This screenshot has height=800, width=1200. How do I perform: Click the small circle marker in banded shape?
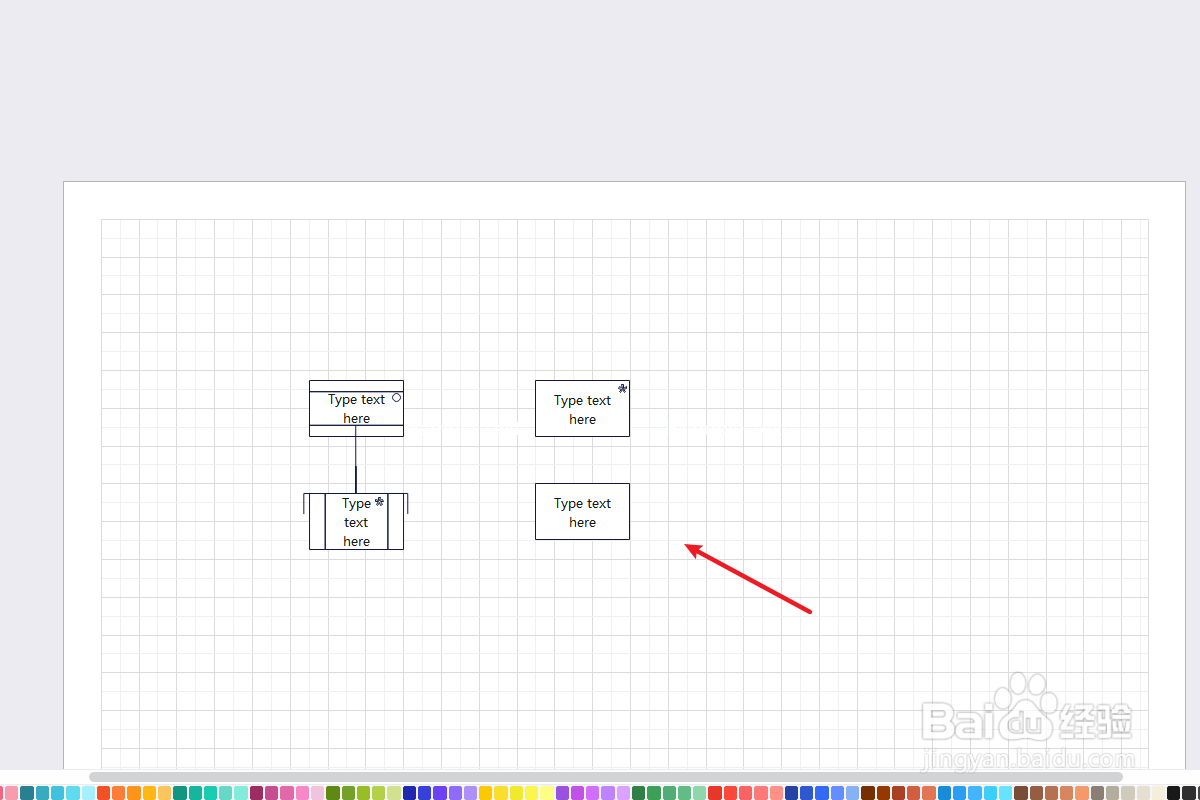coord(397,398)
